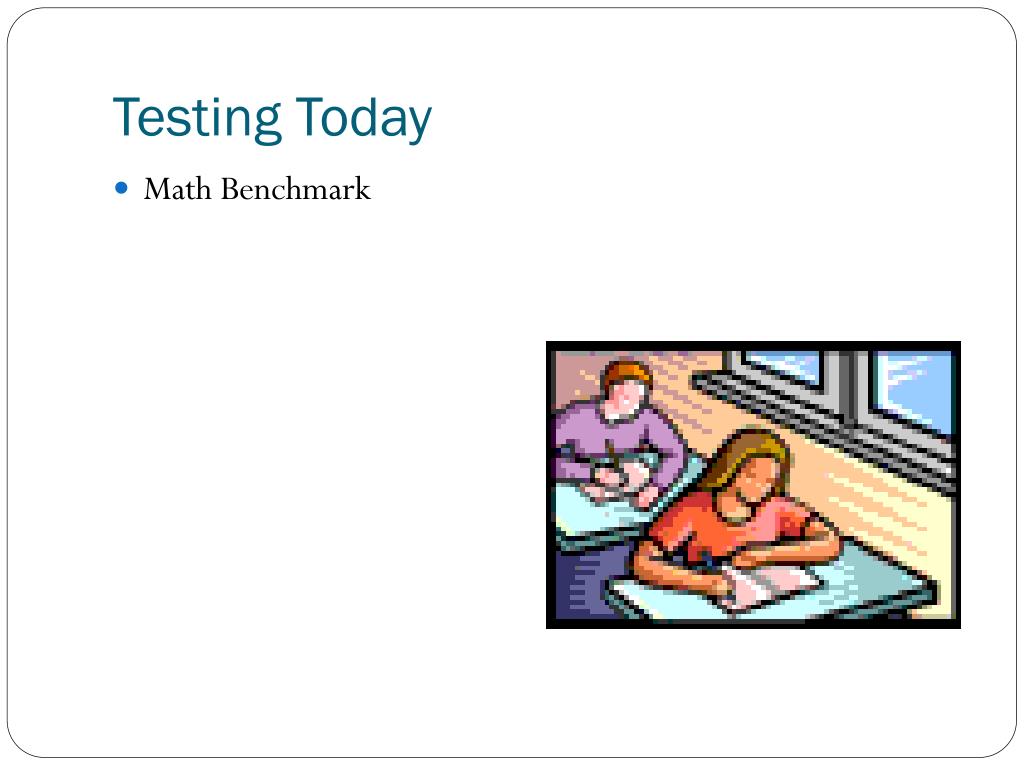Click the word "Testing" in the title
The width and height of the screenshot is (1024, 768).
pyautogui.click(x=197, y=118)
